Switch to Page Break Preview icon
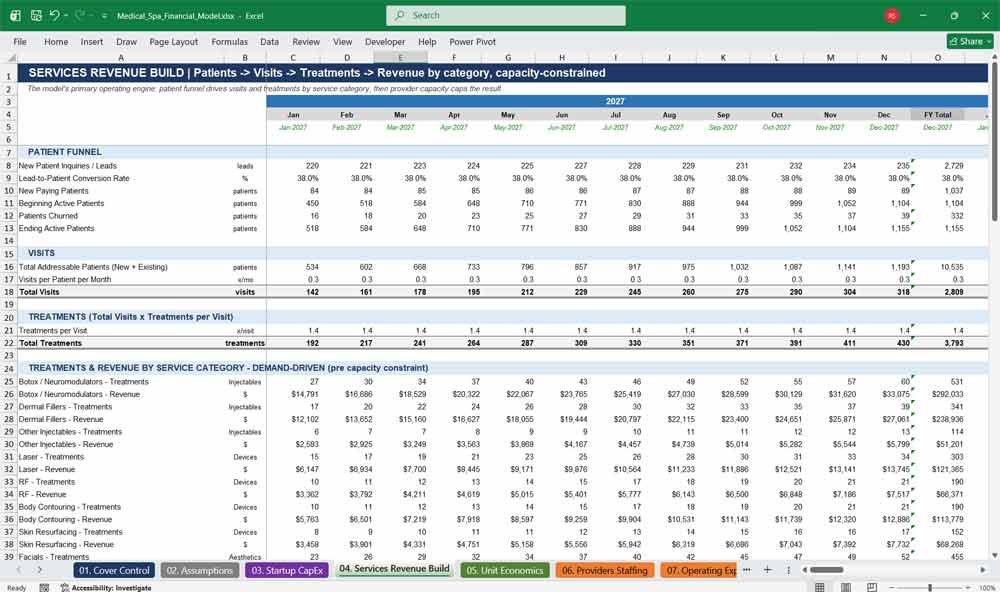This screenshot has width=1000, height=592. pos(871,587)
